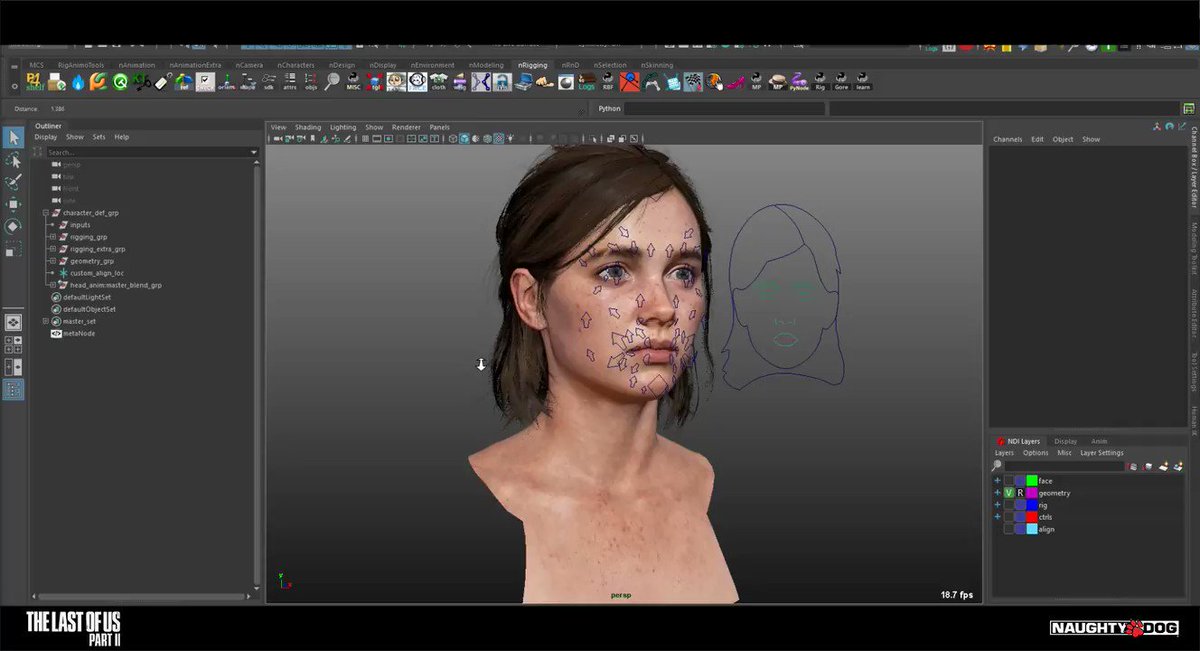Click the padlock shelf icon
The width and height of the screenshot is (1200, 651).
501,83
